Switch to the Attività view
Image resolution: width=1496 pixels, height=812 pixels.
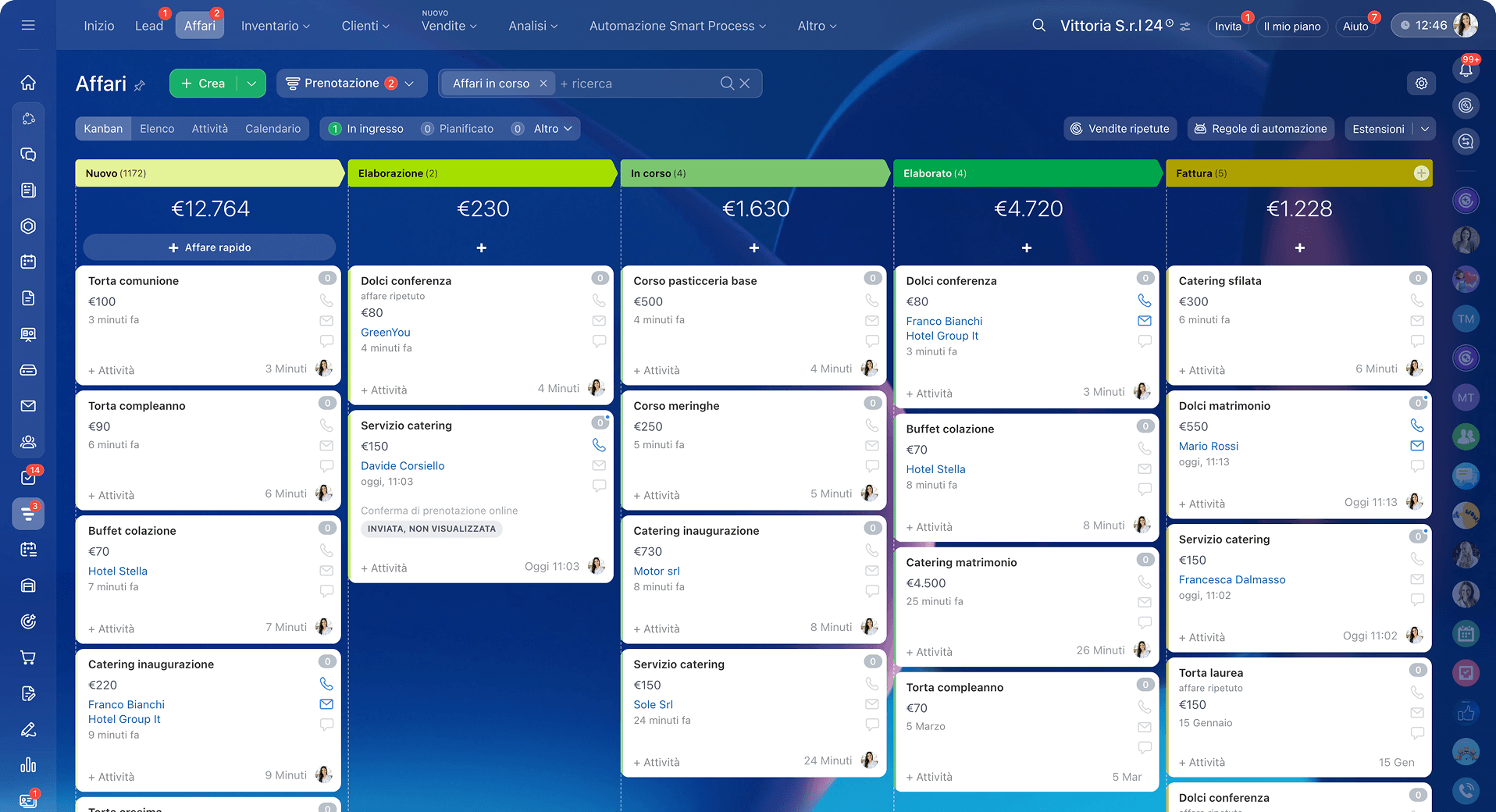tap(210, 129)
